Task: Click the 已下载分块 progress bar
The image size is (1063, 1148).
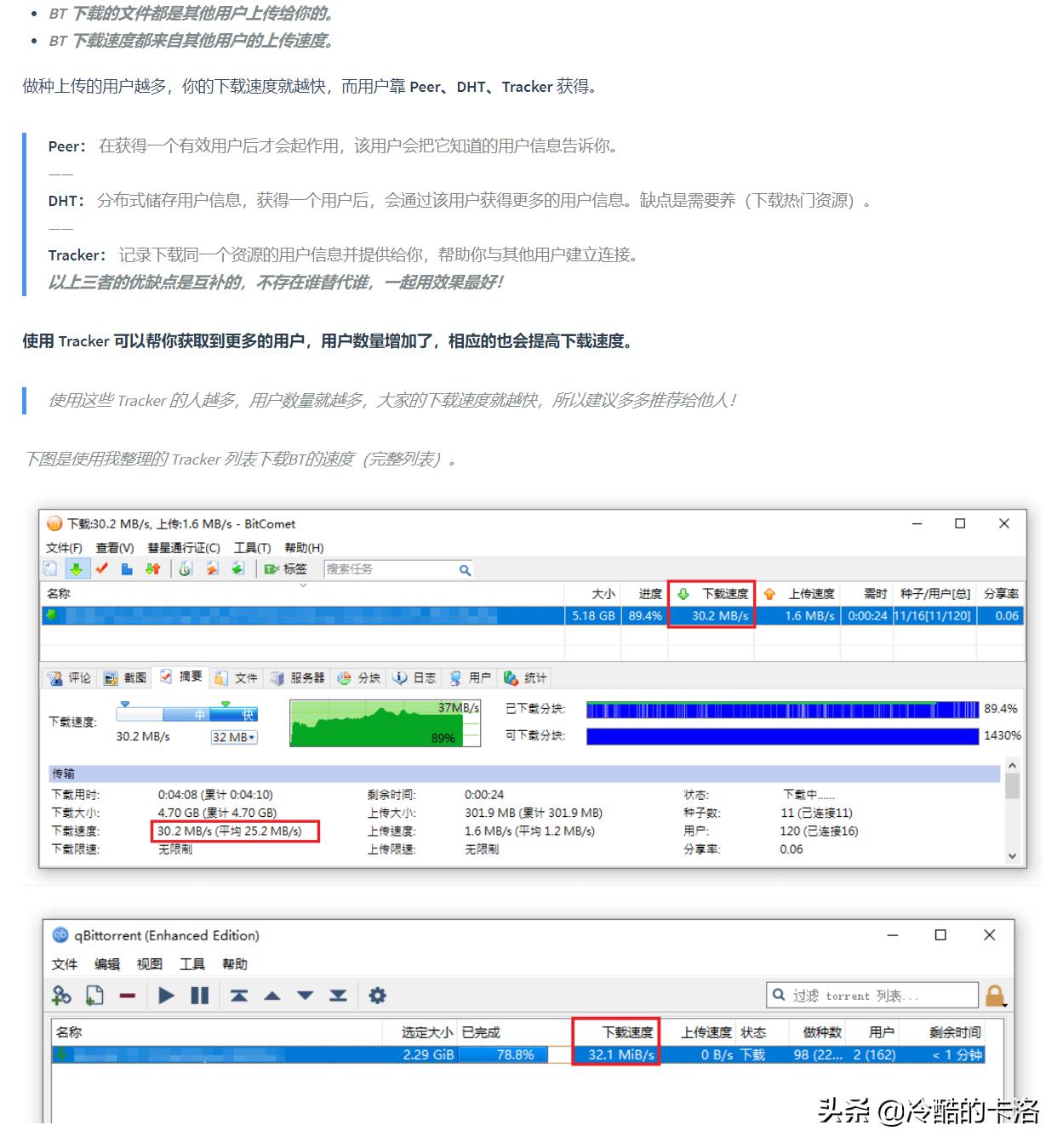Action: click(x=782, y=710)
